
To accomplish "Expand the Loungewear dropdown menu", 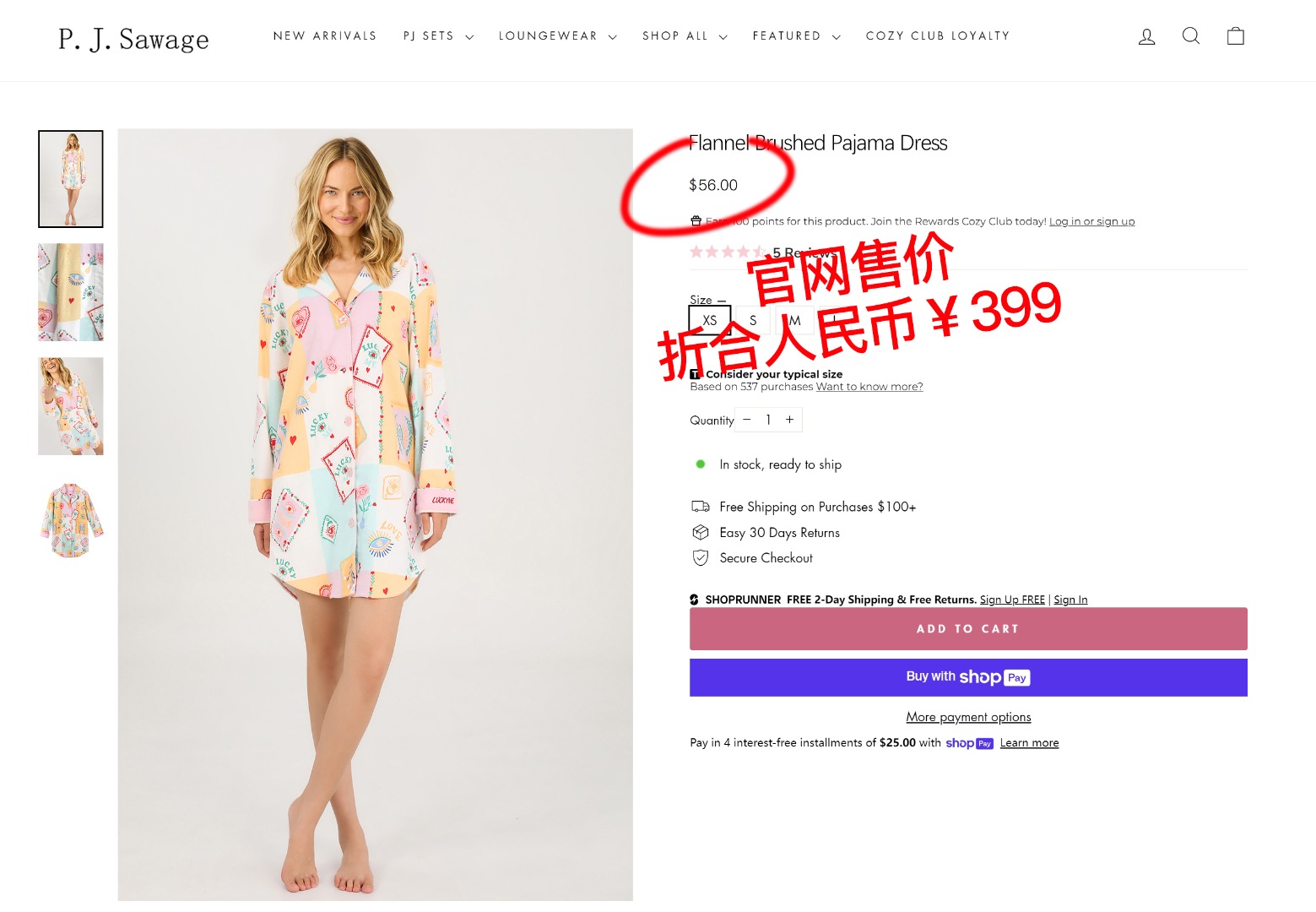I will [x=557, y=36].
